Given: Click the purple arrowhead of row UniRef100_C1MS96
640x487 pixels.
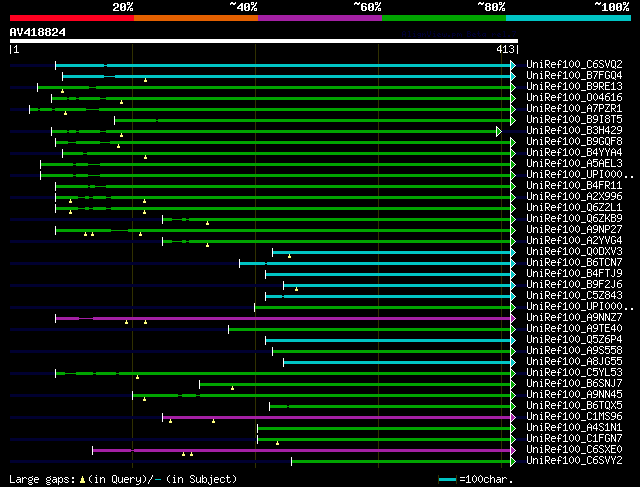Looking at the screenshot, I should [x=513, y=418].
